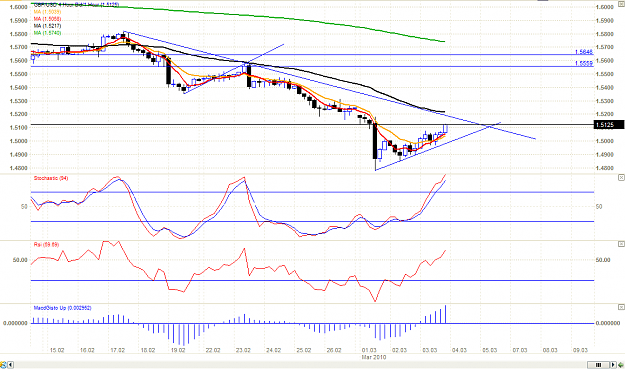The height and width of the screenshot is (369, 625).
Task: Select the GBP/USD 4 Hour chart title
Action: (x=77, y=5)
